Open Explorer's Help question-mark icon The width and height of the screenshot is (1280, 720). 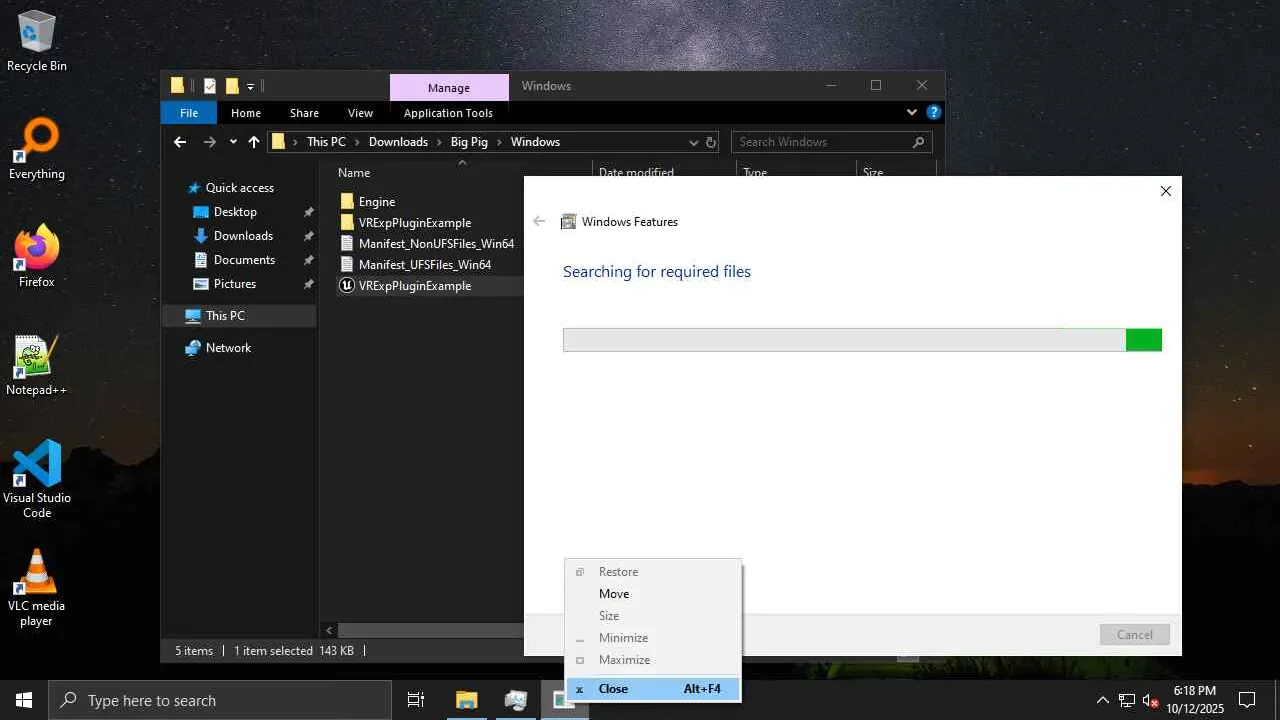coord(934,113)
